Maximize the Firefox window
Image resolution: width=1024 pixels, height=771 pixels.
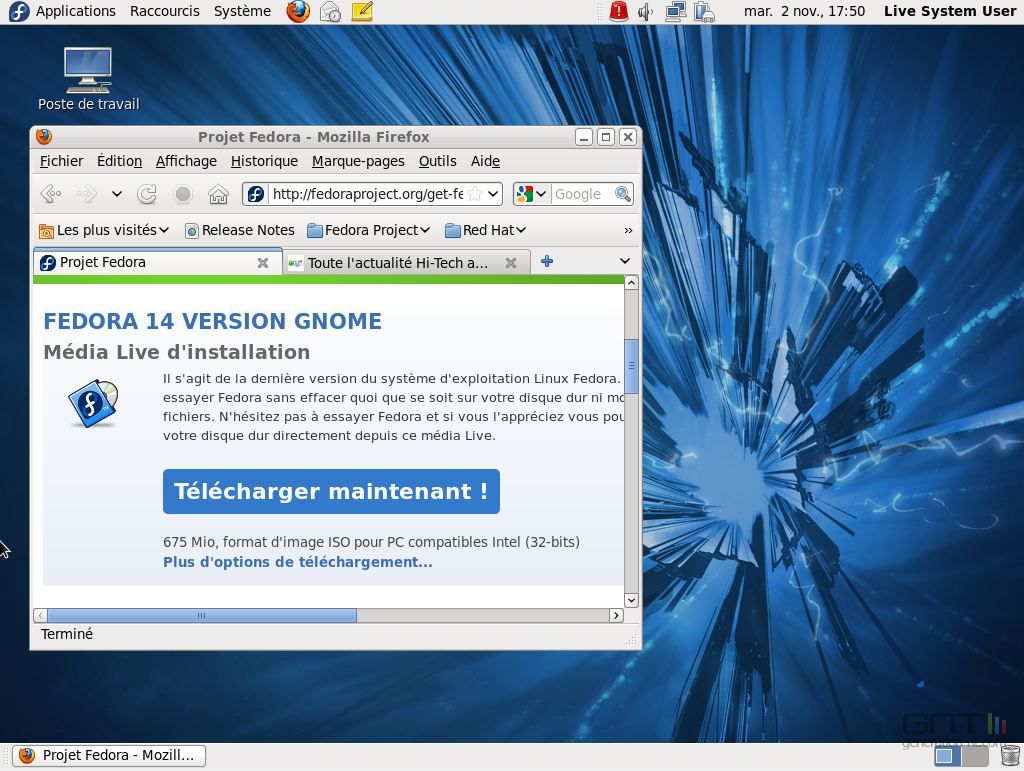click(605, 136)
